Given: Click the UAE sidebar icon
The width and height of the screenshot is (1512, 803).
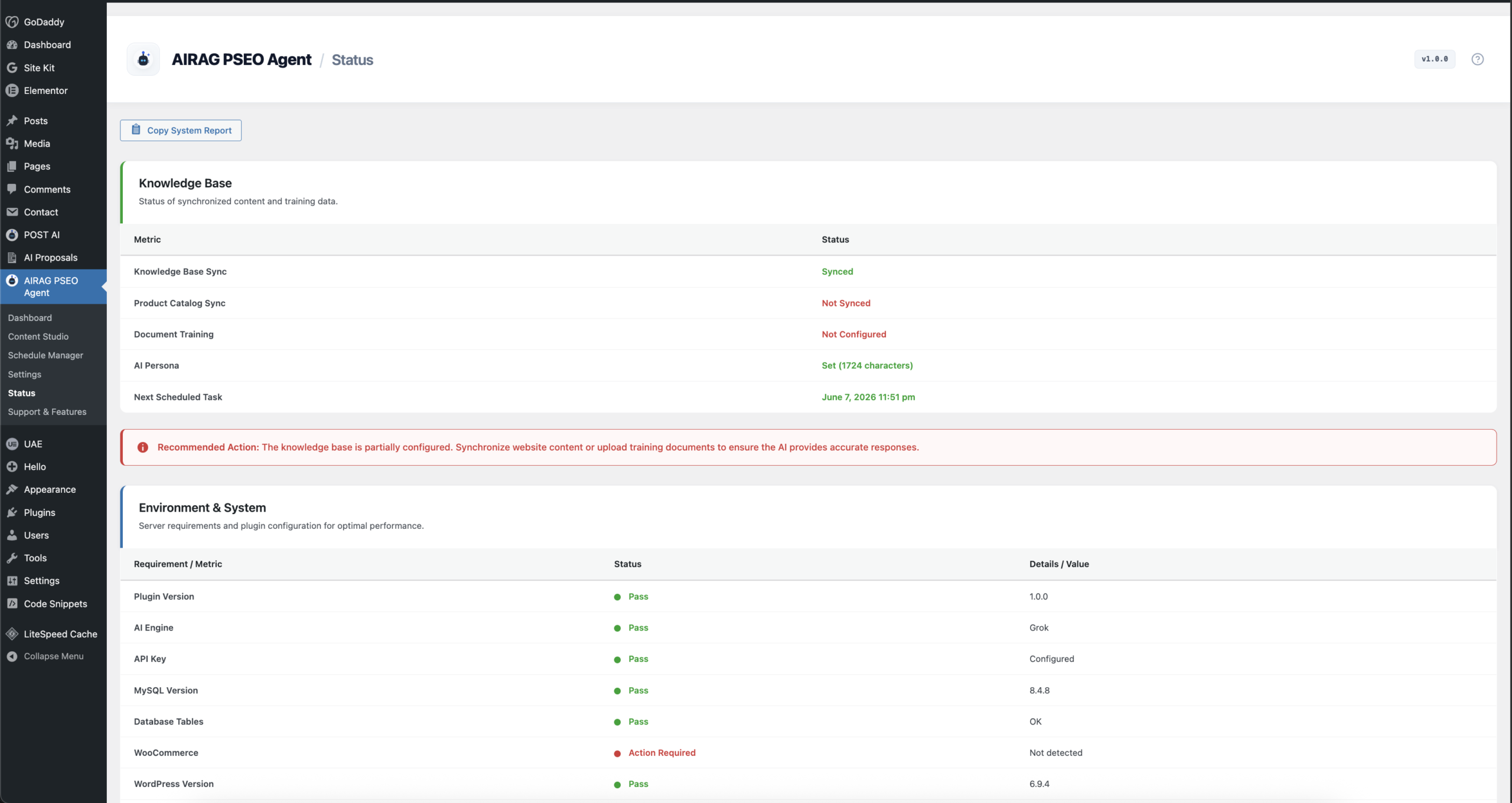Looking at the screenshot, I should [12, 444].
